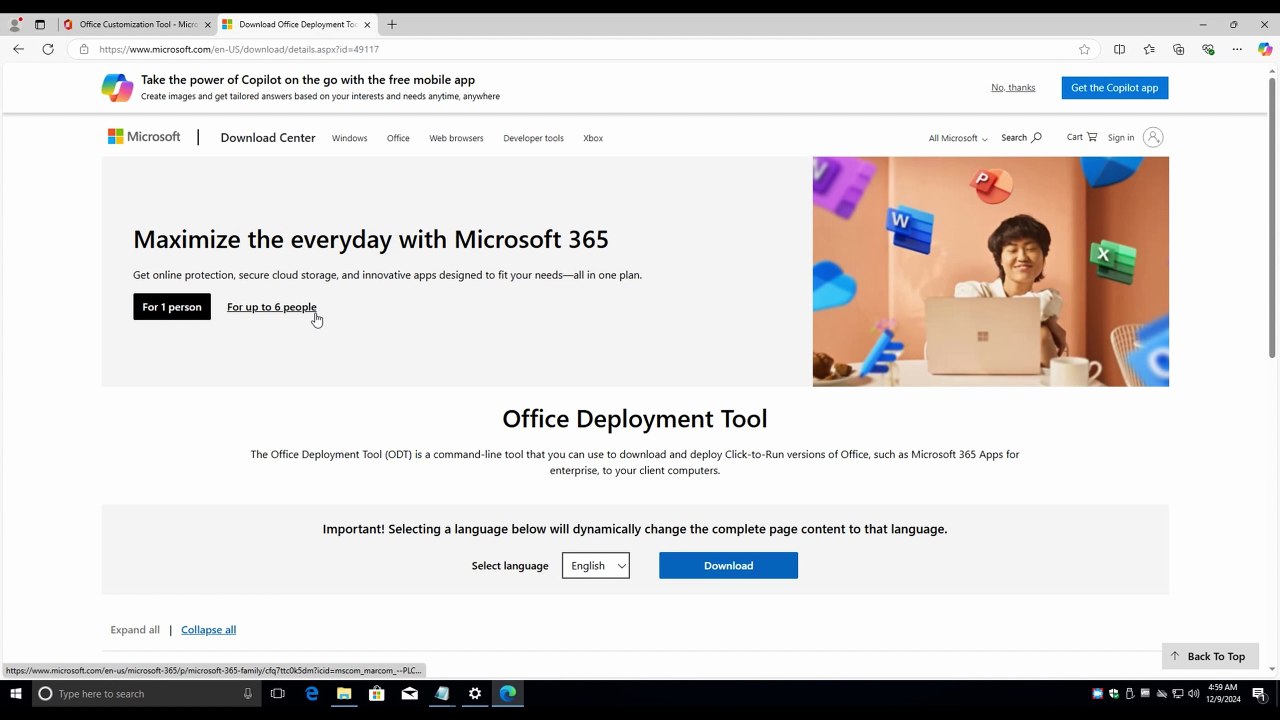Open the notification center icon

point(1259,694)
